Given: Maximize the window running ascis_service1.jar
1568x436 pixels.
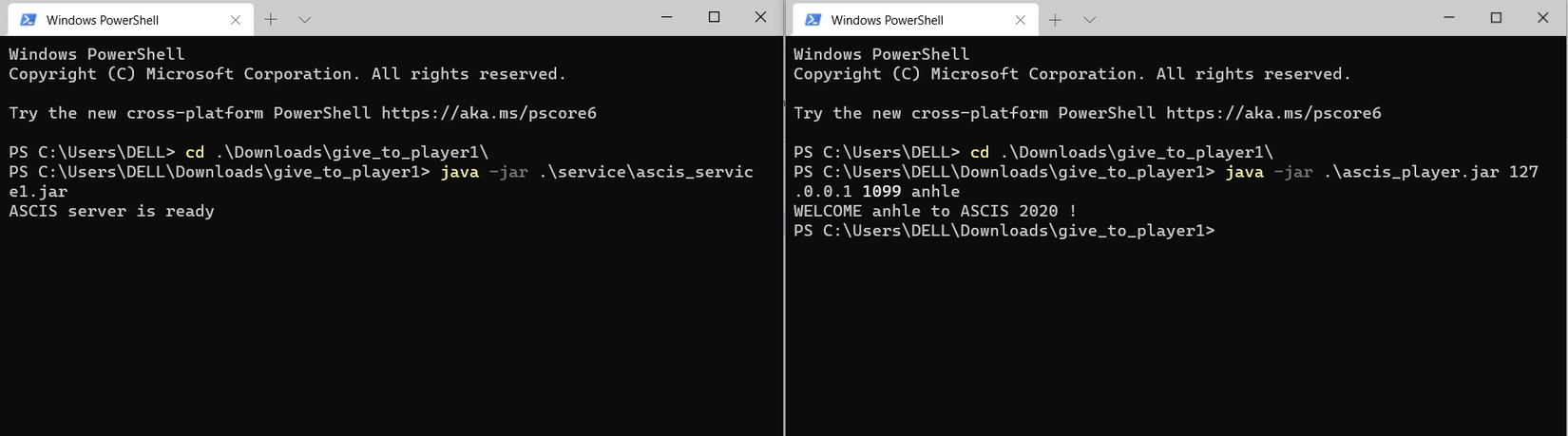Looking at the screenshot, I should tap(714, 17).
